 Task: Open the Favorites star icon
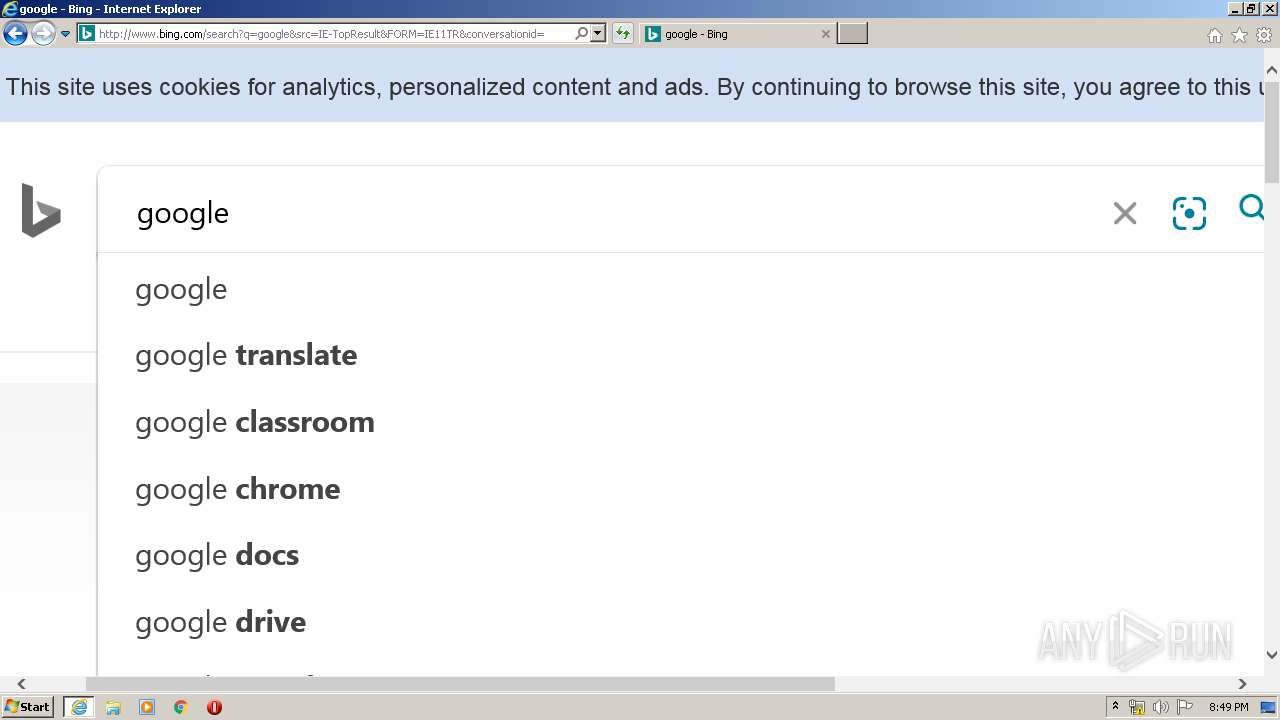(x=1239, y=35)
